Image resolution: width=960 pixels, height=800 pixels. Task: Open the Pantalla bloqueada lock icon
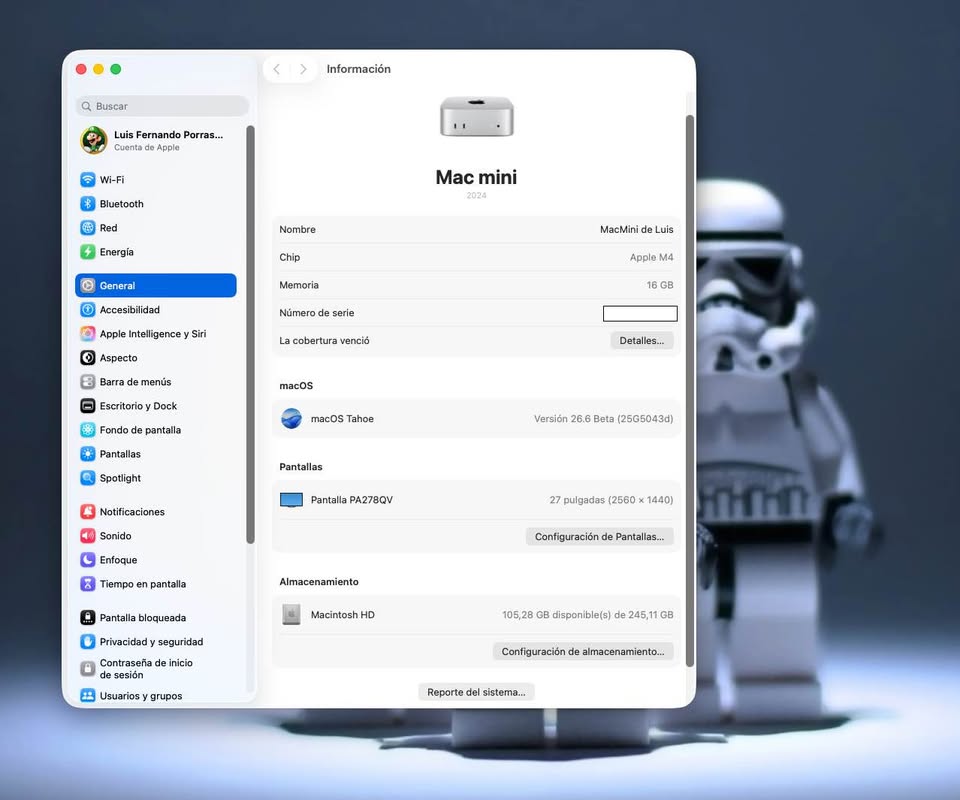point(88,618)
